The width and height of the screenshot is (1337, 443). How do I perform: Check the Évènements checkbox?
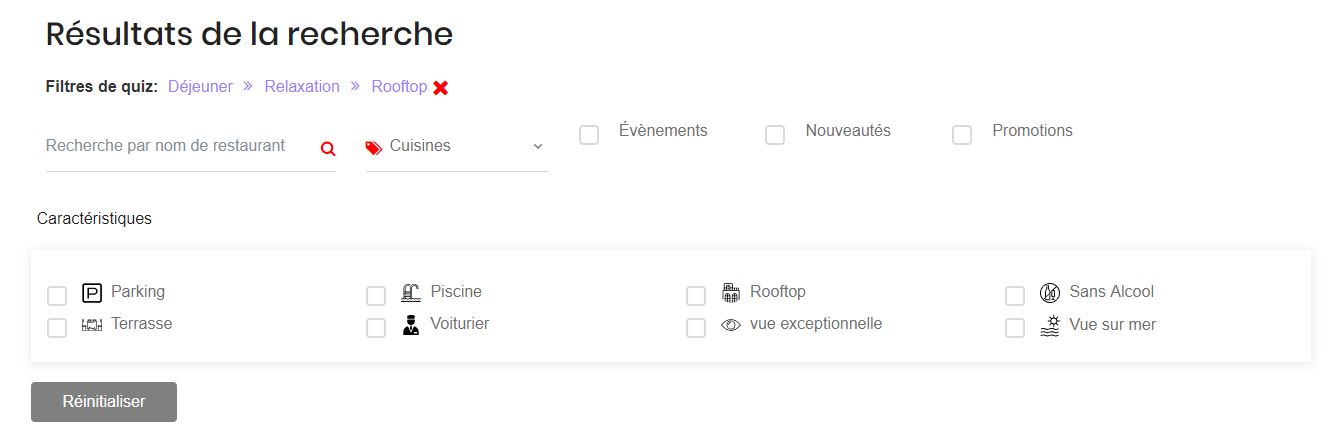coord(589,135)
